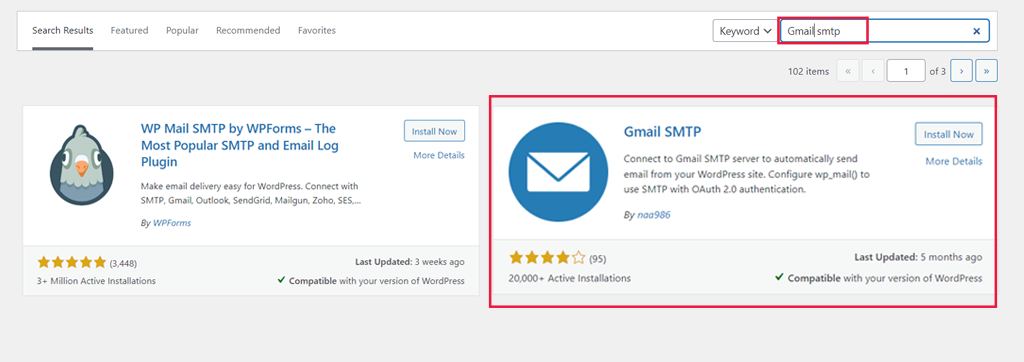
Task: Click the "of 3" total pages text
Action: 938,71
